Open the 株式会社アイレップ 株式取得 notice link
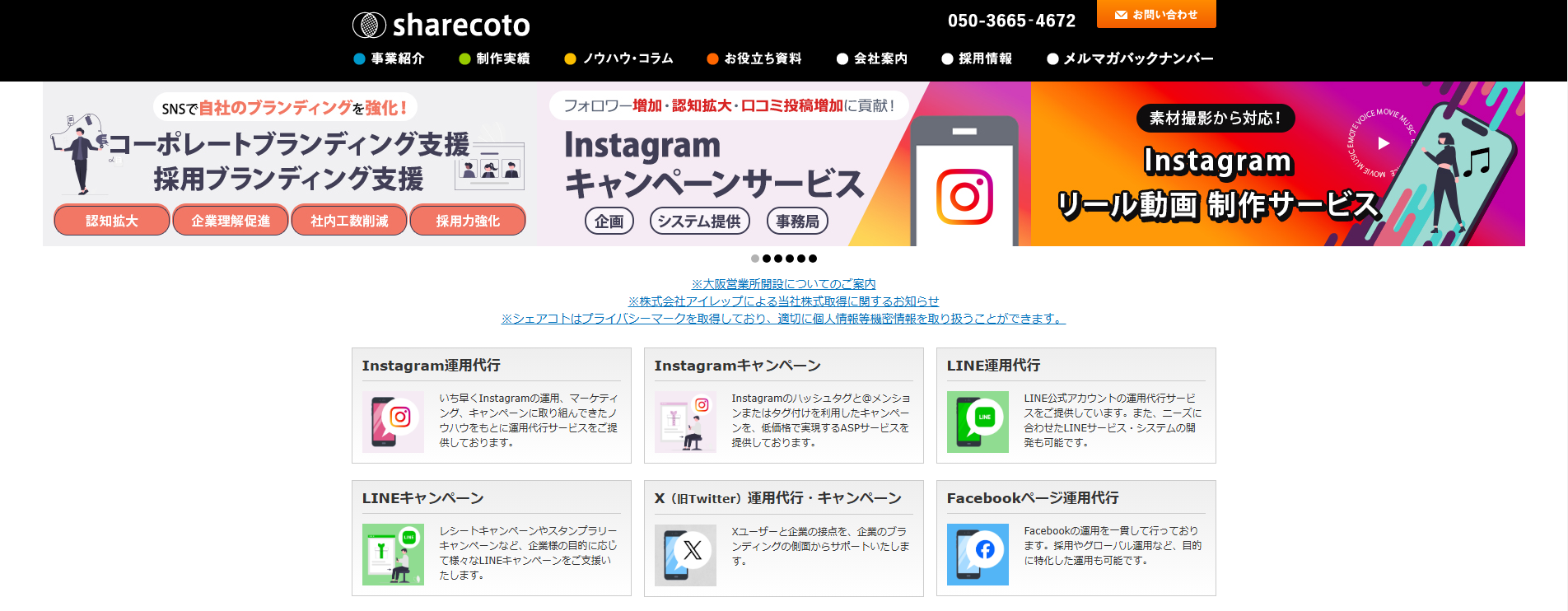 click(x=784, y=301)
